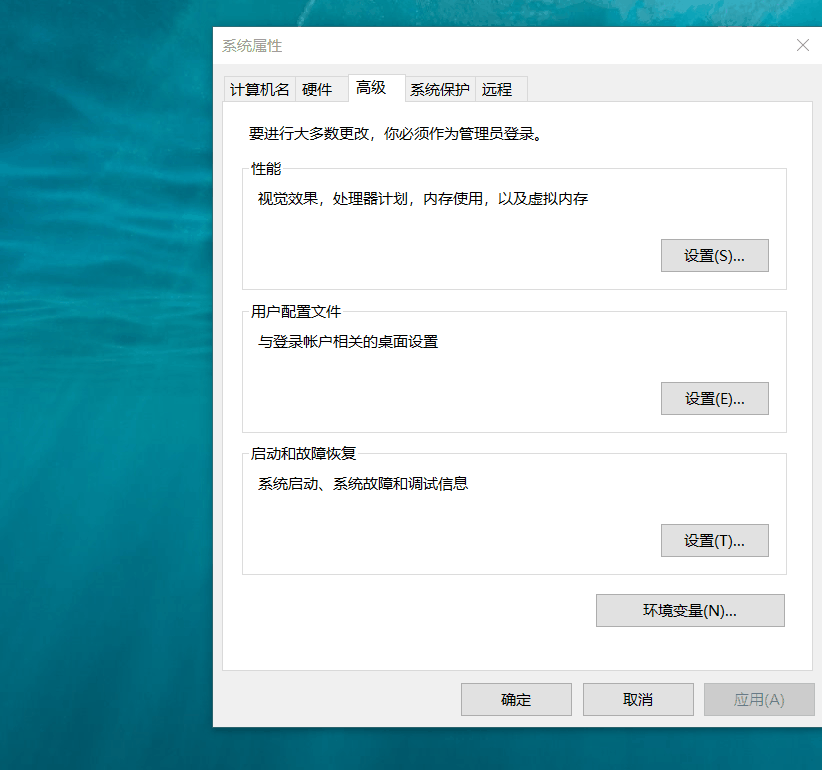822x770 pixels.
Task: Click the teal desktop wallpaper area
Action: (x=100, y=400)
